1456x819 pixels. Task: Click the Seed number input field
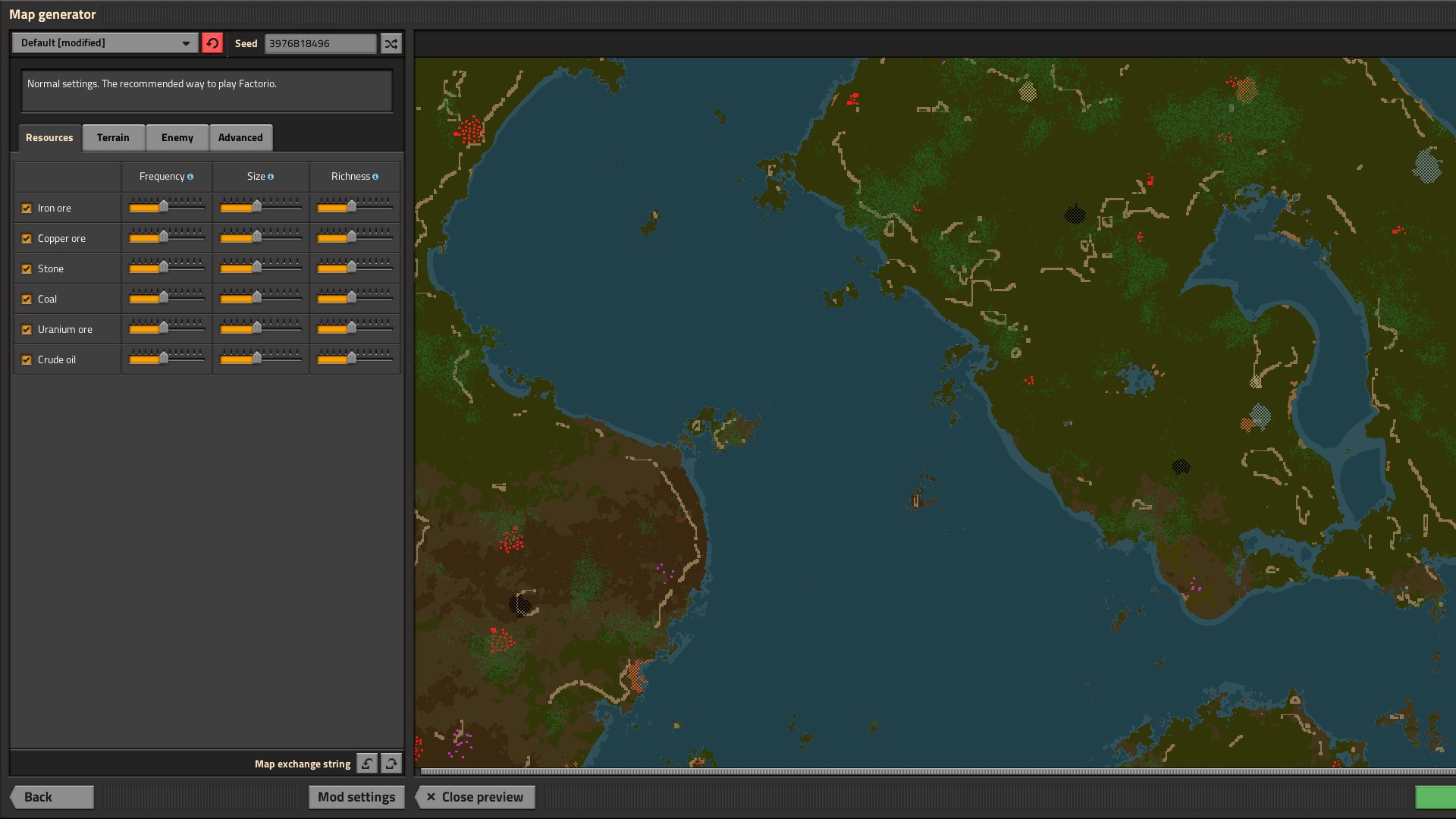321,43
